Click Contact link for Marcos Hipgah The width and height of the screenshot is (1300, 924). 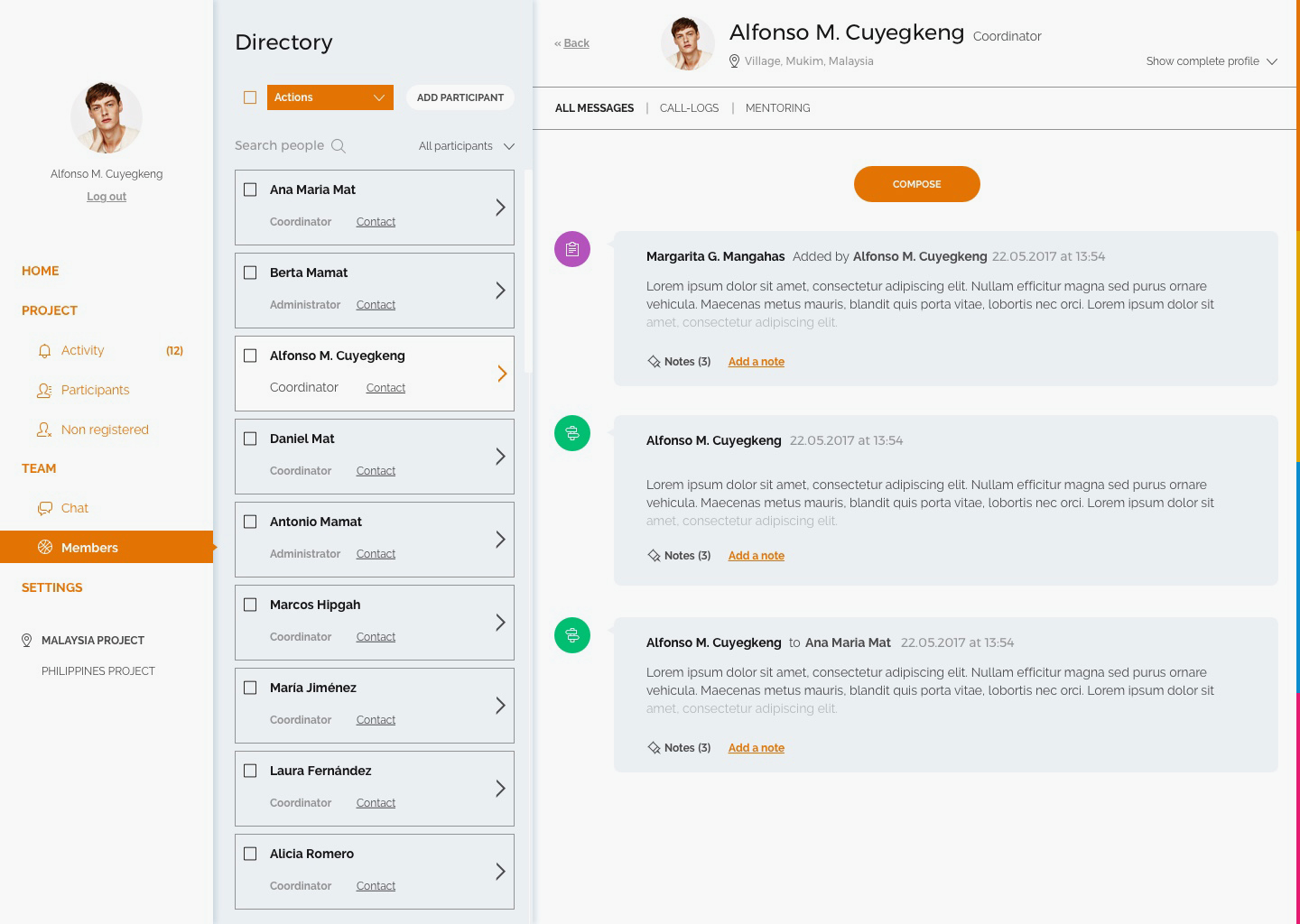pyautogui.click(x=376, y=637)
